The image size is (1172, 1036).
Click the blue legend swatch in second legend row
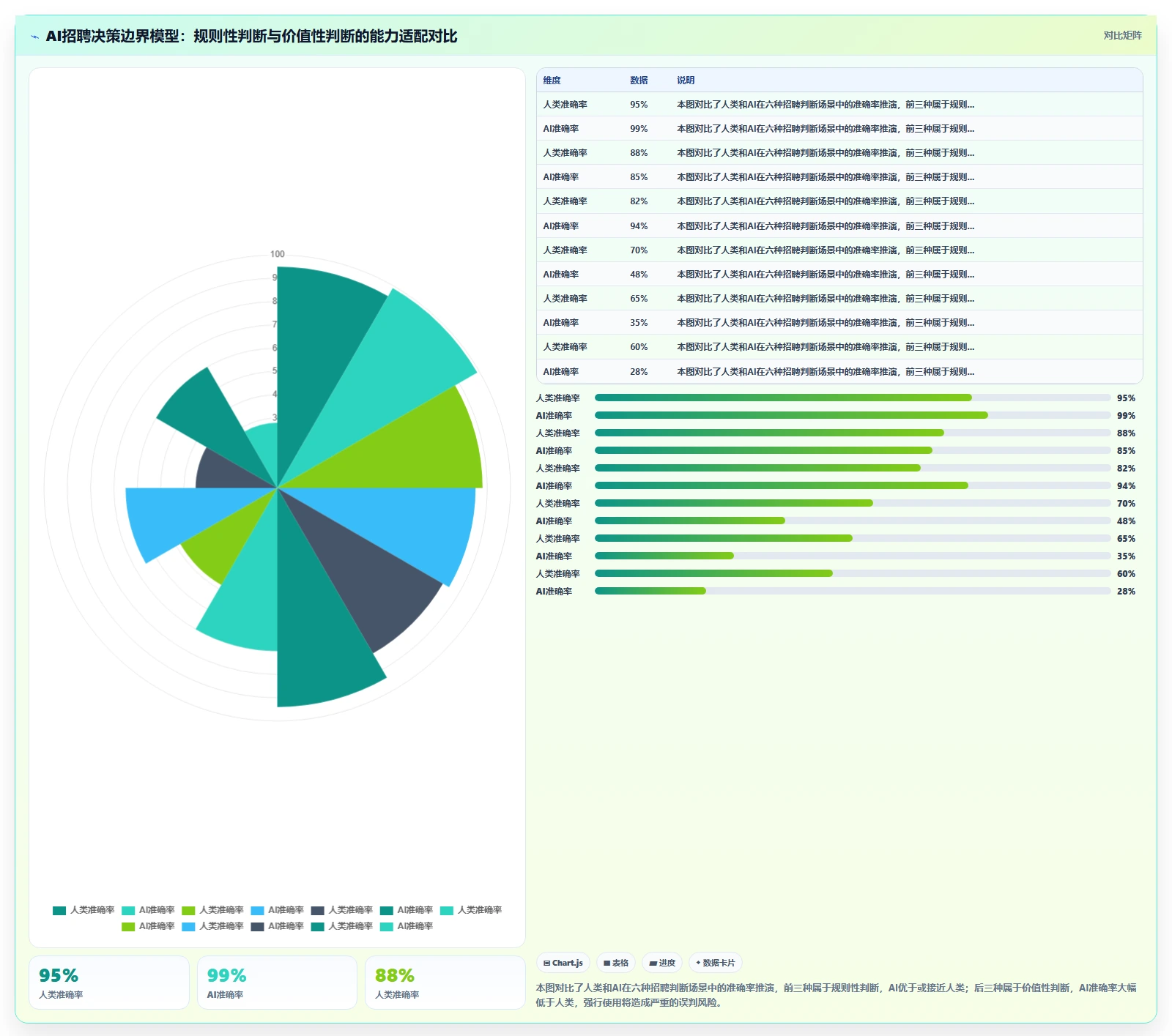coord(188,926)
